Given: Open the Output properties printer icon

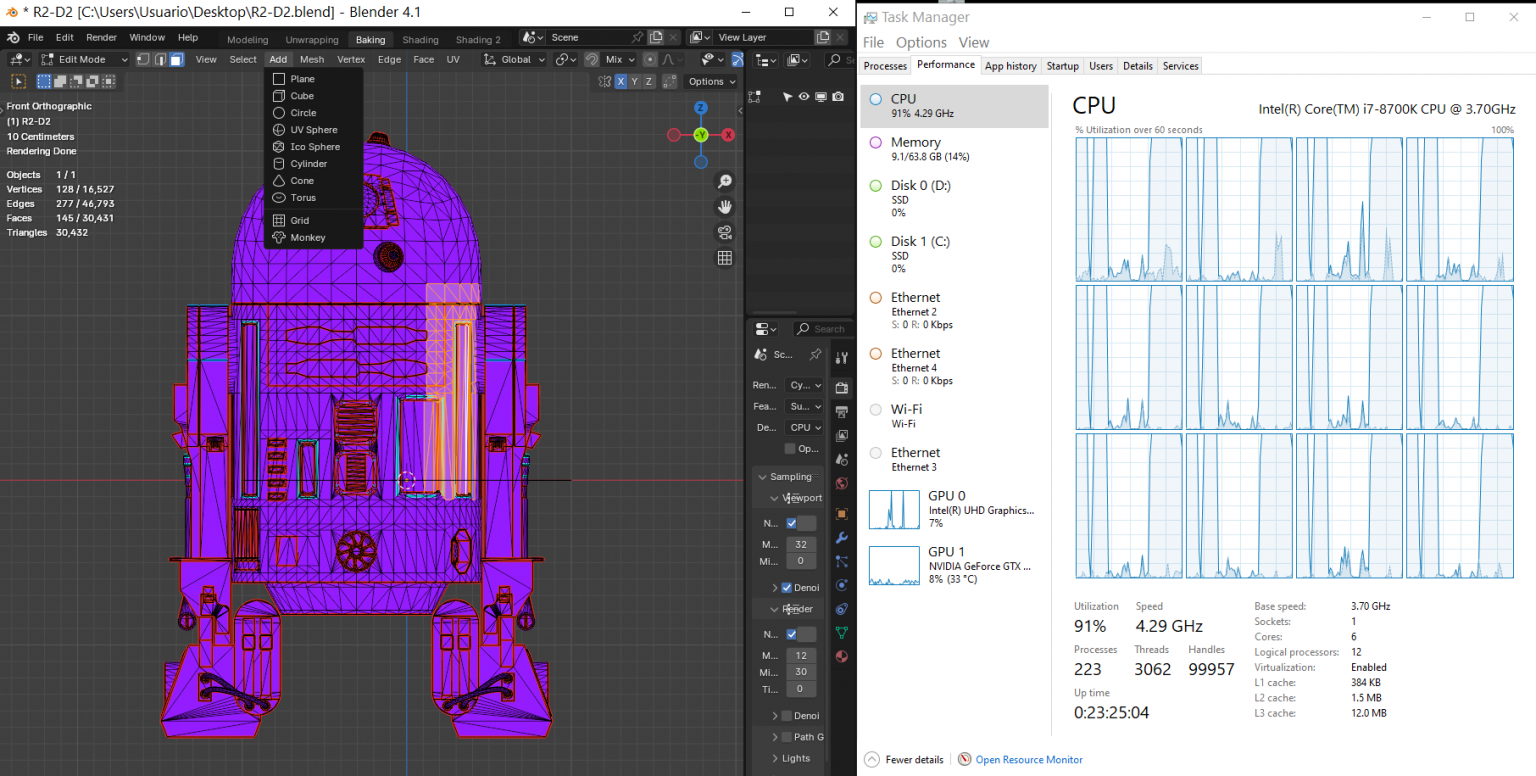Looking at the screenshot, I should (841, 411).
